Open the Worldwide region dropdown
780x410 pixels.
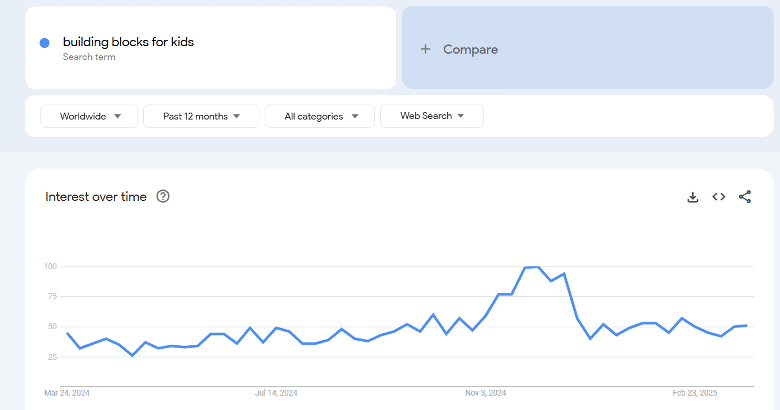[89, 116]
